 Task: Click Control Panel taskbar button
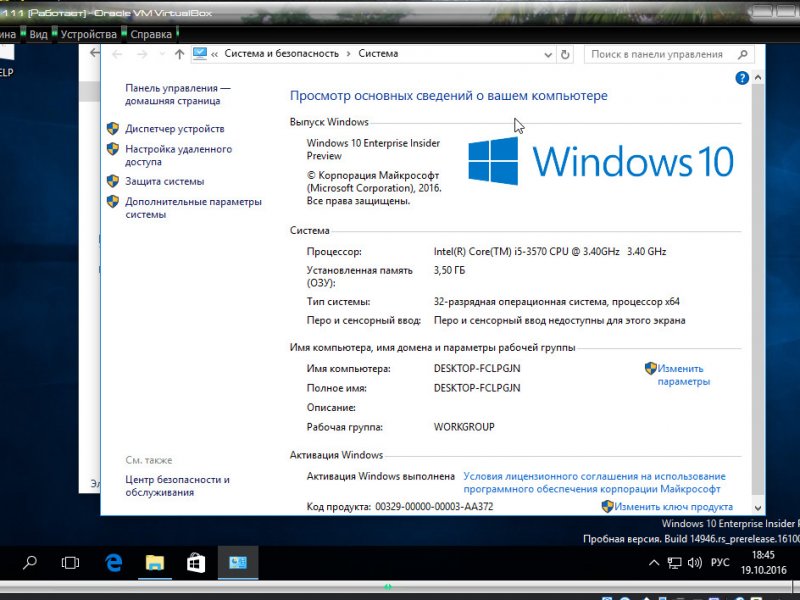238,563
